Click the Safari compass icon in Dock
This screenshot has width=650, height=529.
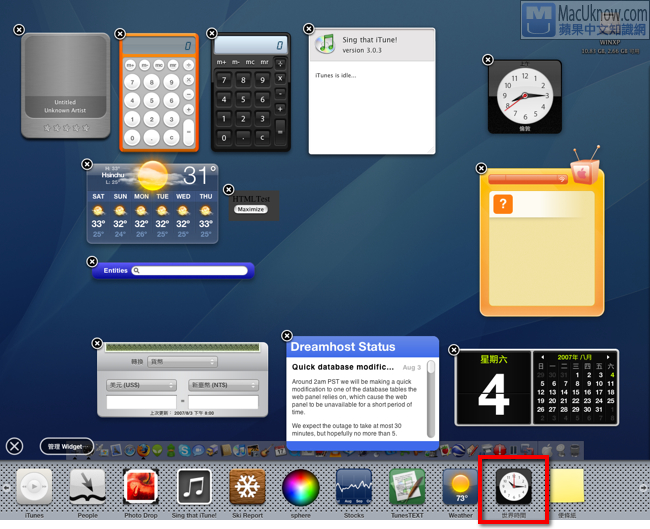130,450
